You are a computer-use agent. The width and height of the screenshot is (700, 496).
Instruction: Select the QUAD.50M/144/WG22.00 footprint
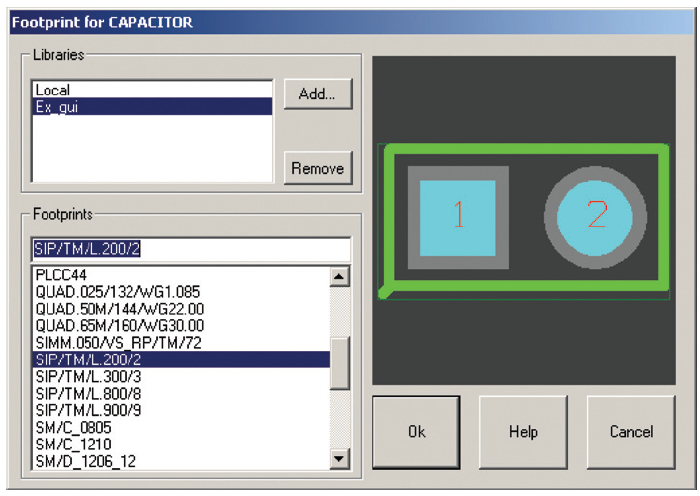click(x=181, y=309)
